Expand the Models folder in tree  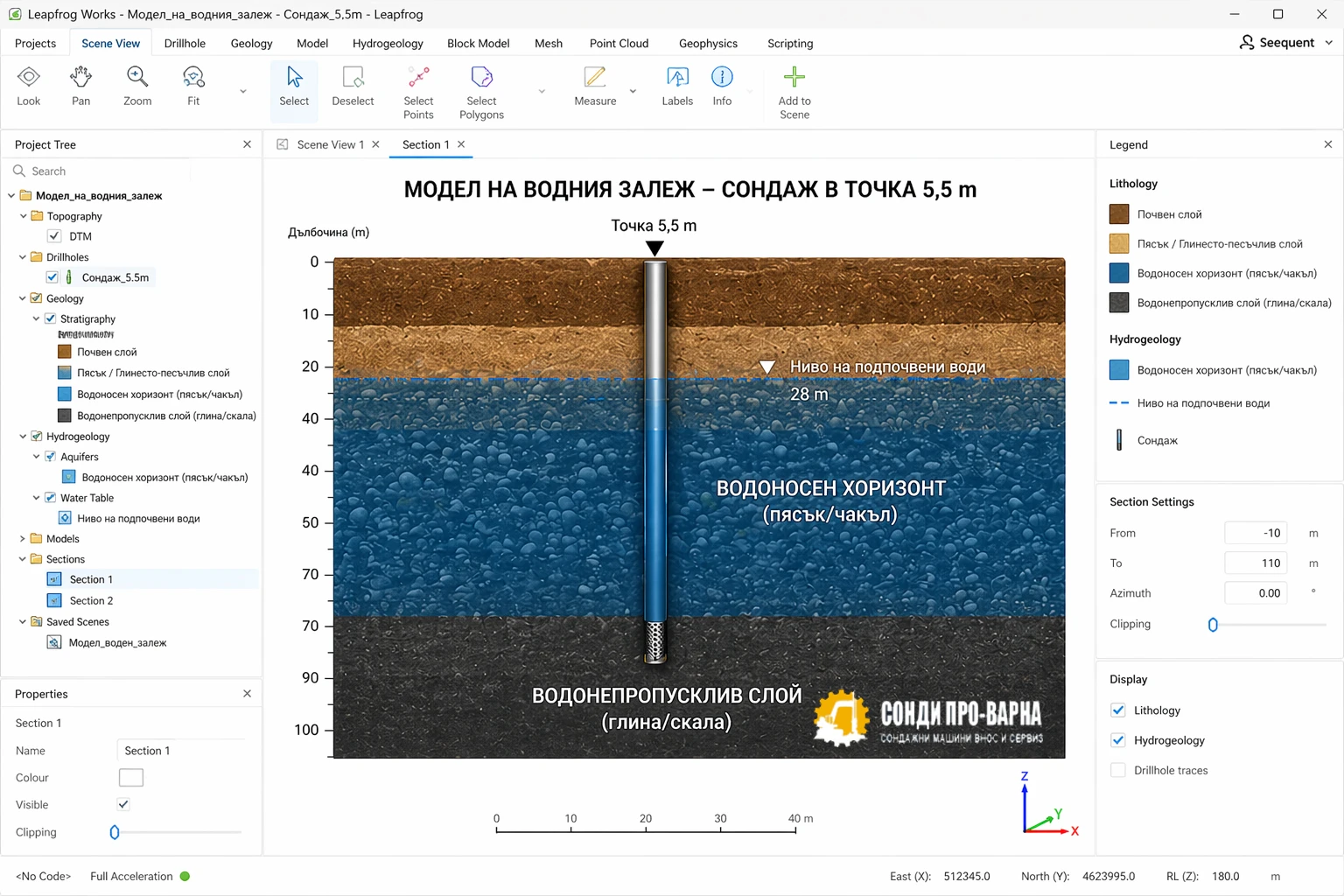[x=23, y=539]
